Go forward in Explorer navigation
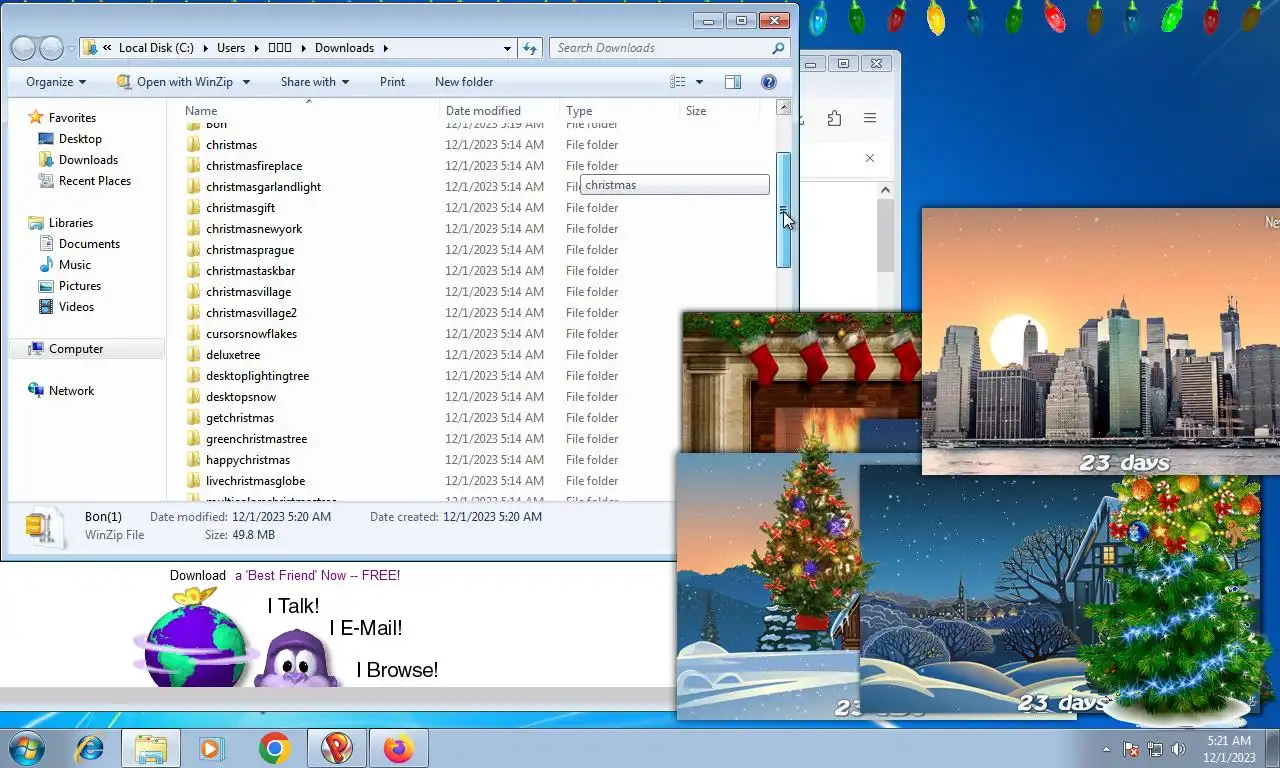1280x768 pixels. pyautogui.click(x=51, y=48)
